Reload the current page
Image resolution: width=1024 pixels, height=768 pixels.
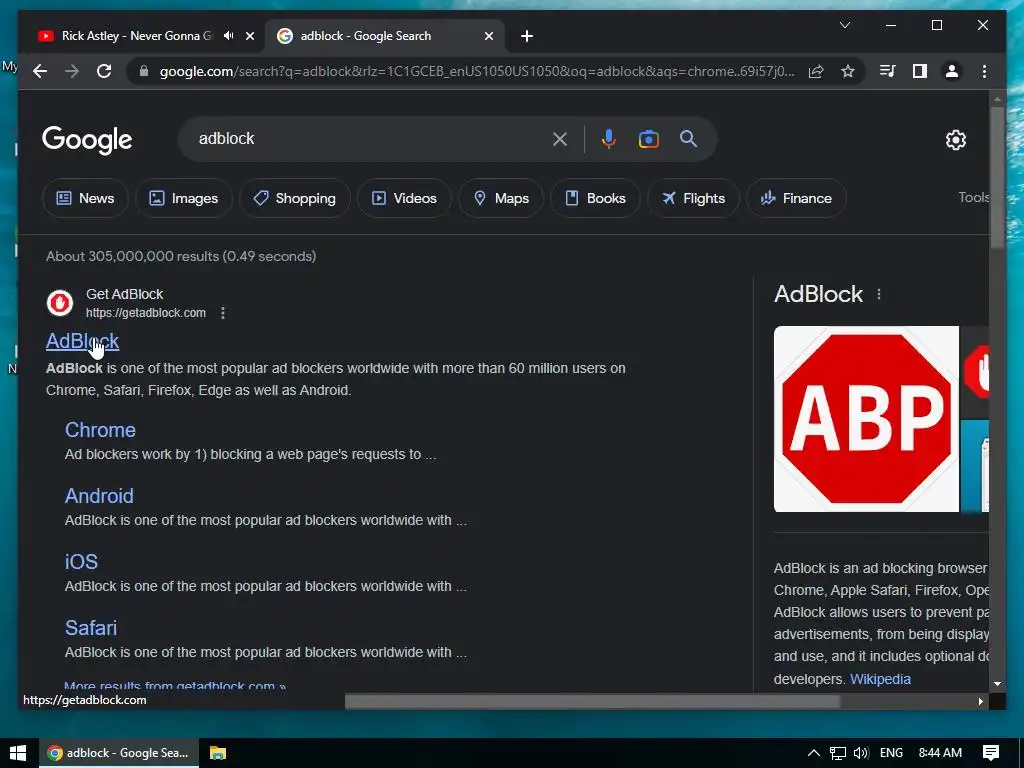(104, 71)
